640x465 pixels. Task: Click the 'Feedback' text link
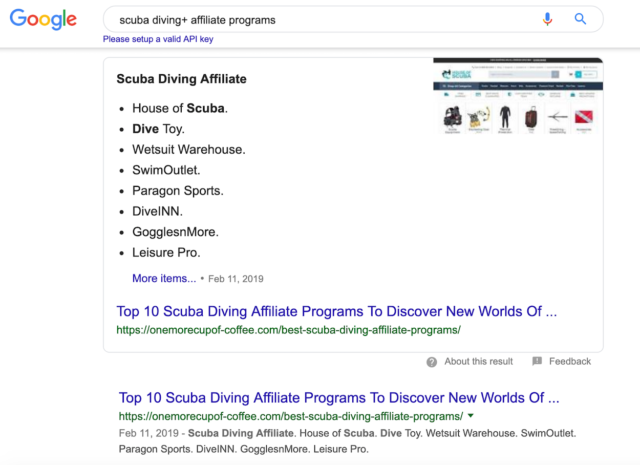point(570,361)
